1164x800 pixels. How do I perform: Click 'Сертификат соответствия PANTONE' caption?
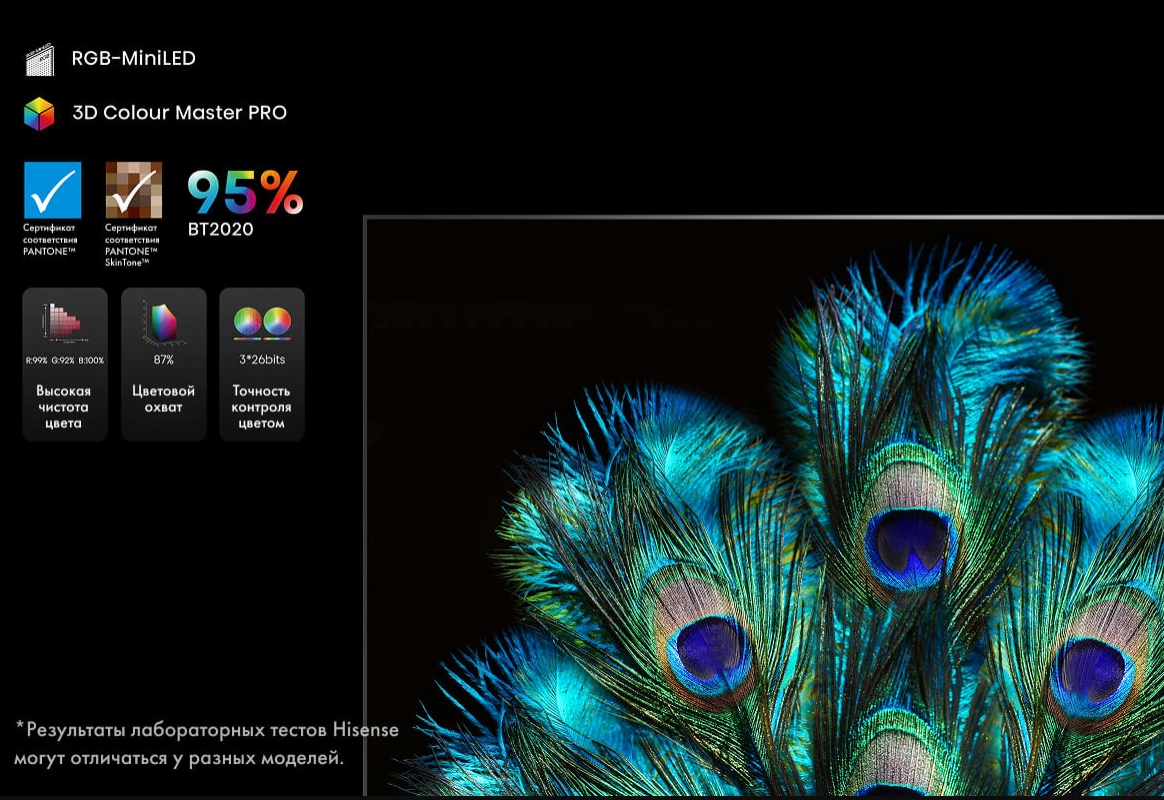50,240
